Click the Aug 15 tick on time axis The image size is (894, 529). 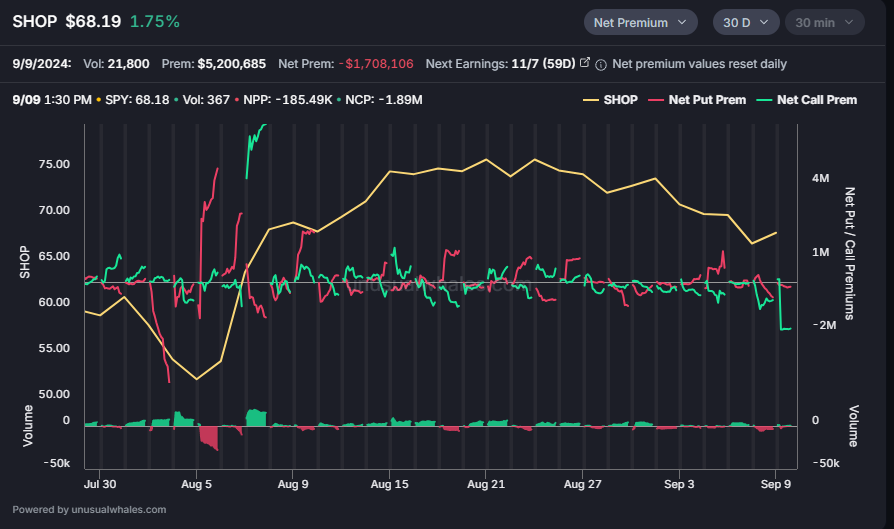click(x=389, y=484)
